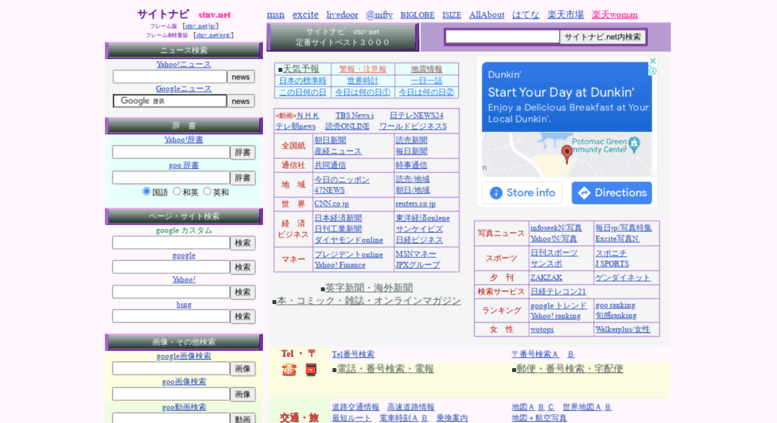Select the 英和 radio button

(207, 191)
